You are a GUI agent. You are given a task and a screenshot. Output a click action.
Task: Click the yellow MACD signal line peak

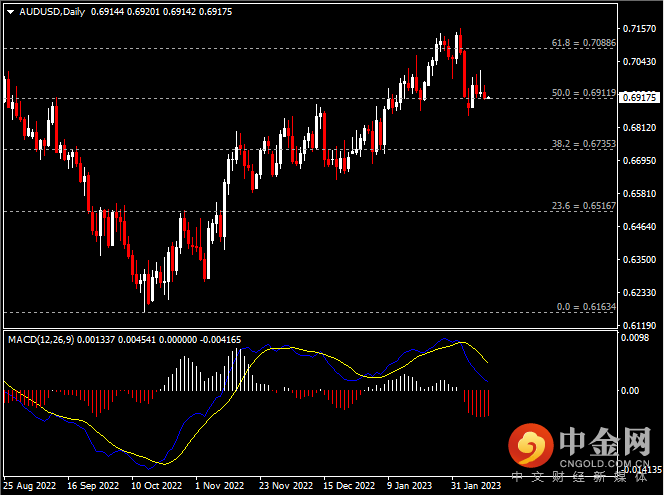[461, 342]
